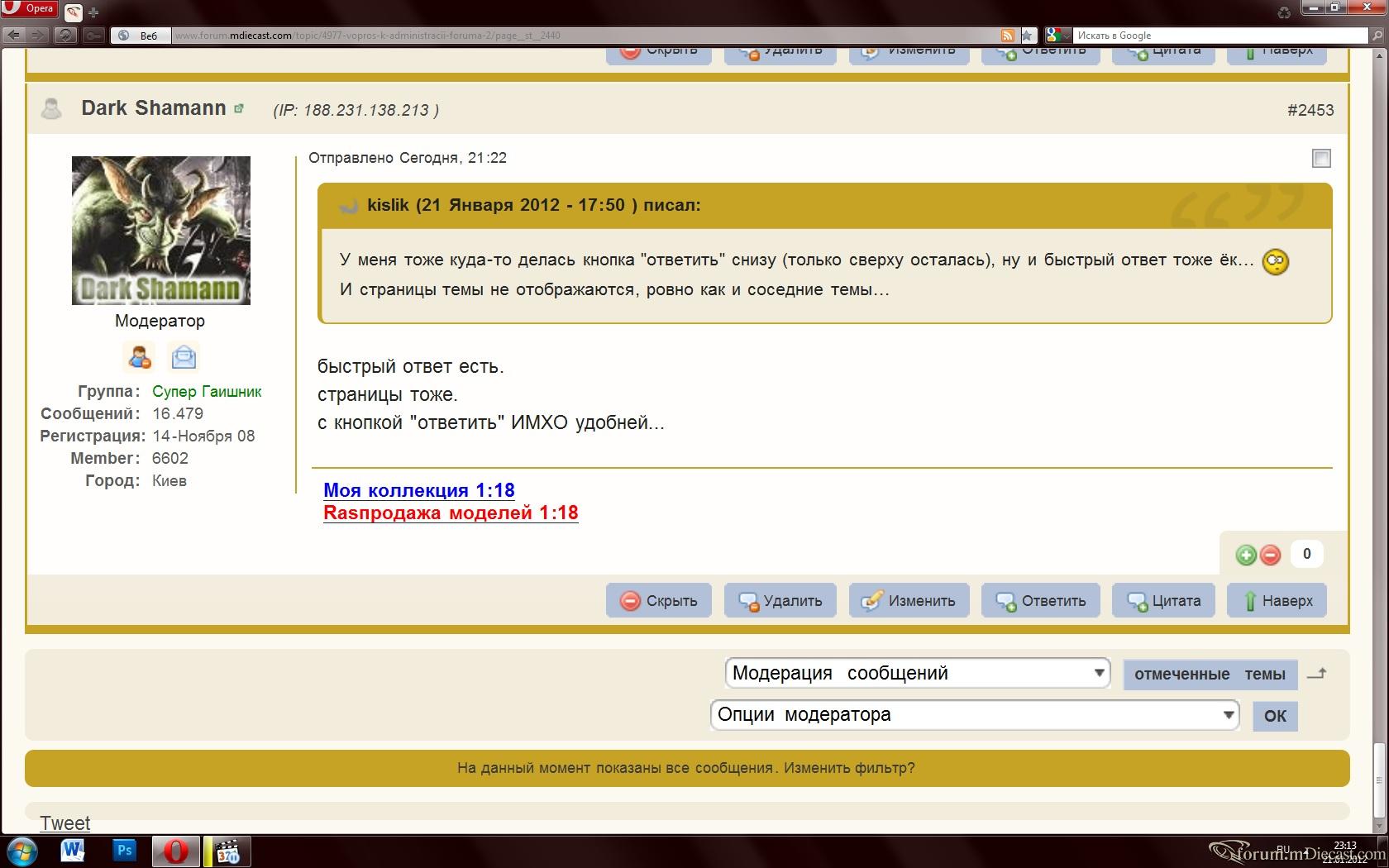This screenshot has height=868, width=1389.
Task: Run search with the magnifier icon
Action: point(1377,36)
